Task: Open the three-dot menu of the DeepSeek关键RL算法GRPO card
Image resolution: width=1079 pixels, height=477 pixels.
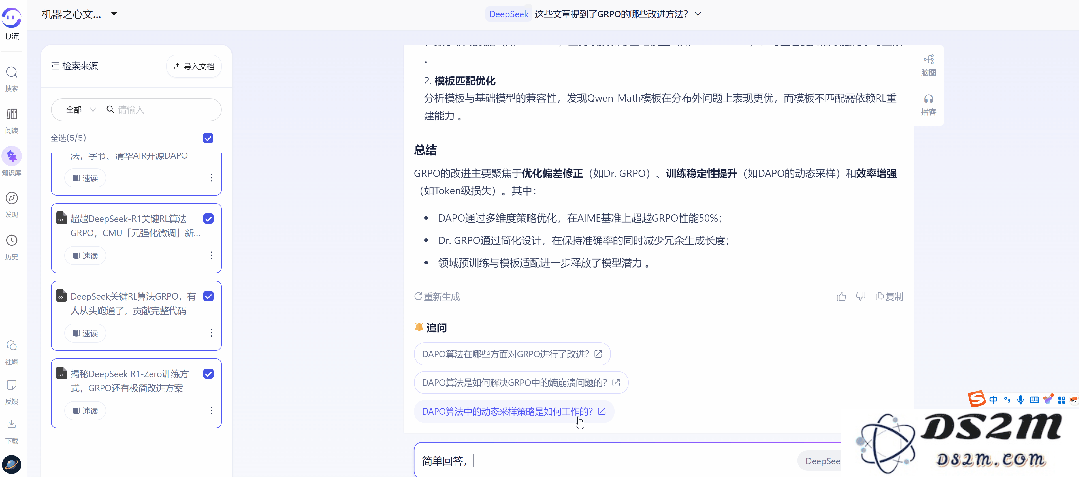Action: [211, 332]
